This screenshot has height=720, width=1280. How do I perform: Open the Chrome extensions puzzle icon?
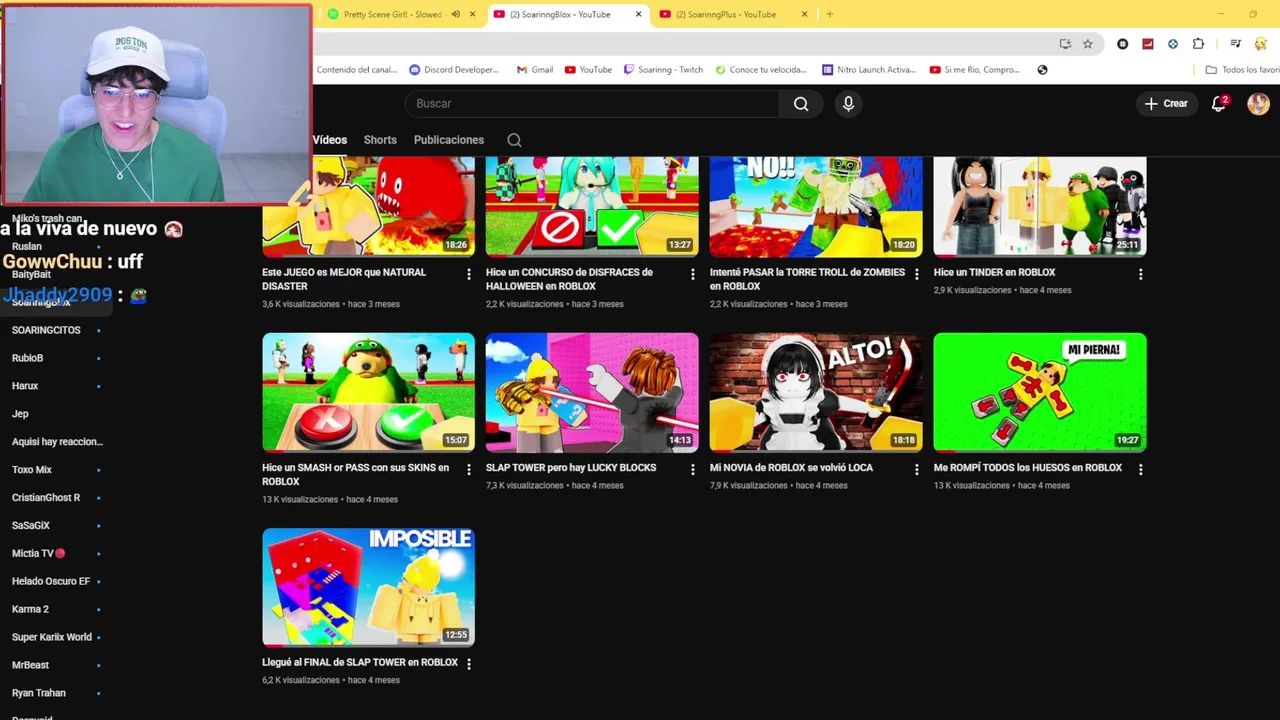[1198, 44]
